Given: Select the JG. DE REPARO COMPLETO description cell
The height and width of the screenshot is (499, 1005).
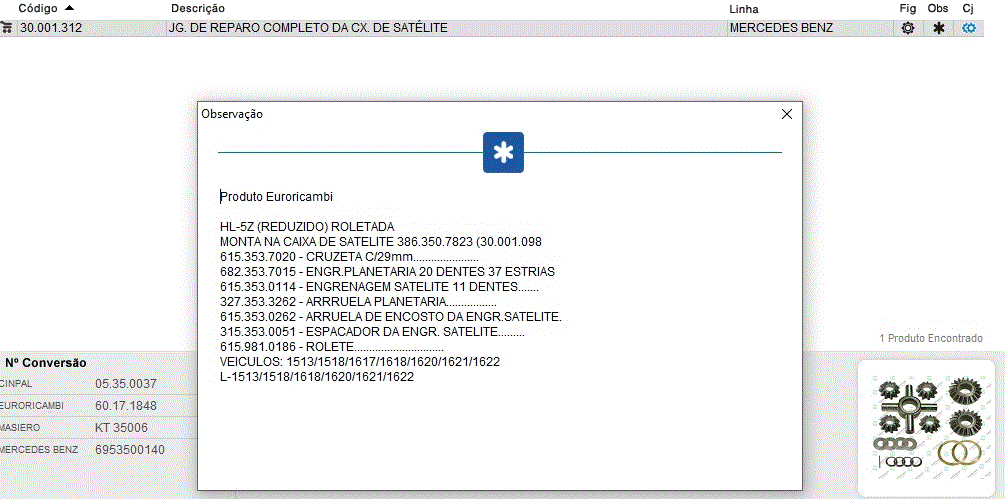Looking at the screenshot, I should [309, 28].
